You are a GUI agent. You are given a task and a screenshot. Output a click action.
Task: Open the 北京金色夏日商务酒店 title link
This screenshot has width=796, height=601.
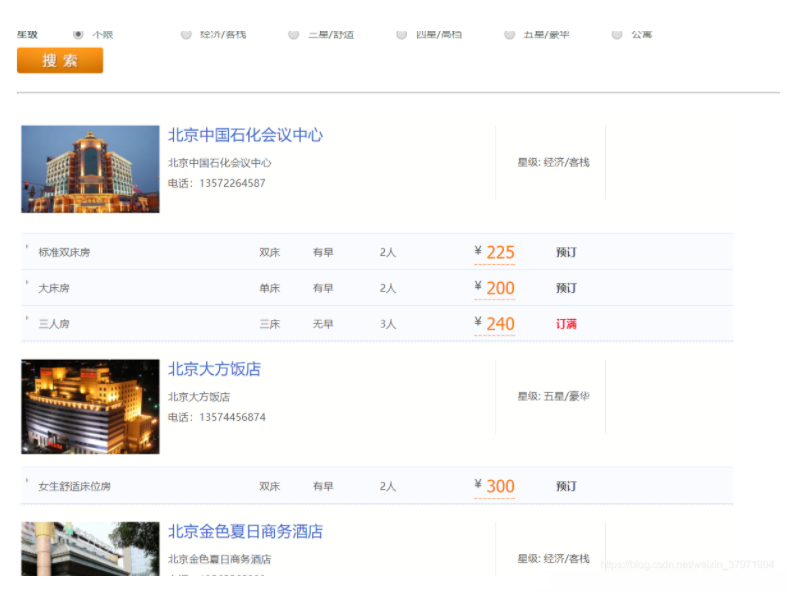(x=245, y=531)
